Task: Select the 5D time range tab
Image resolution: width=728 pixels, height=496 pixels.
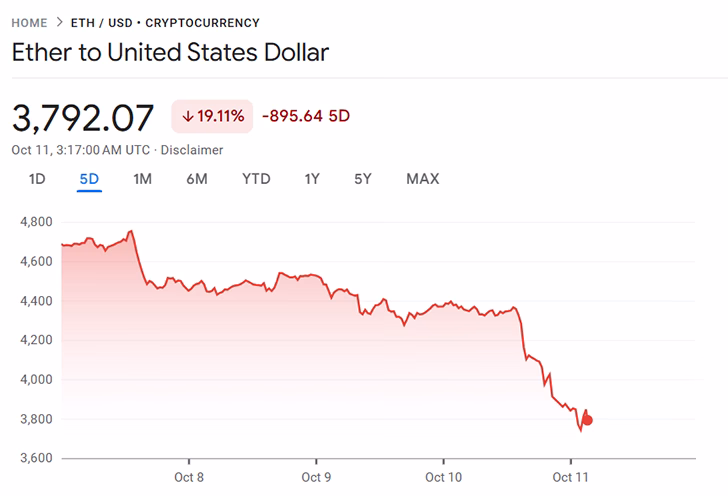Action: pos(90,179)
